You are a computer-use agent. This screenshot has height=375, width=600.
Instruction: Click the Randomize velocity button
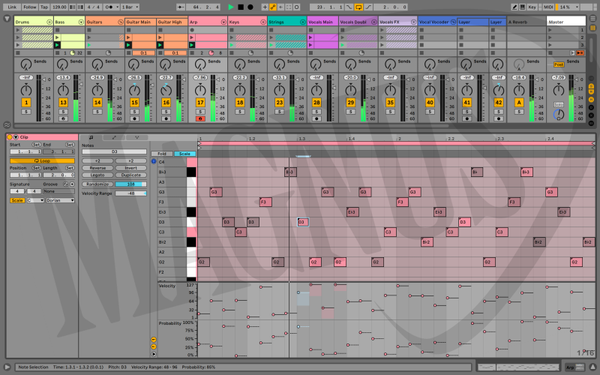[98, 184]
